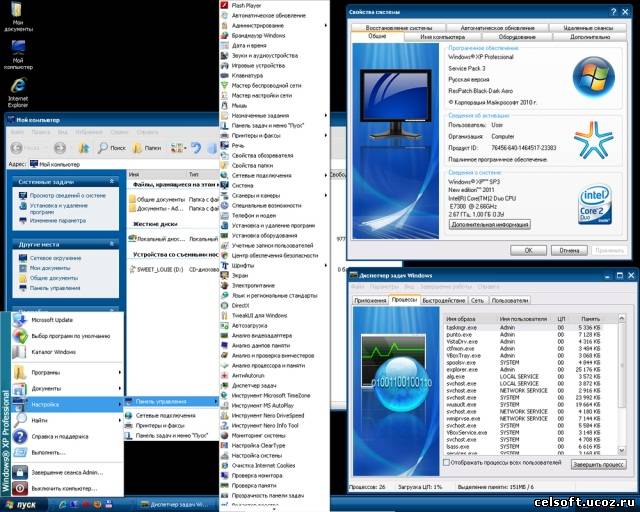Switch to the Имя компьютера tab
Viewport: 640px width, 512px height.
point(442,37)
